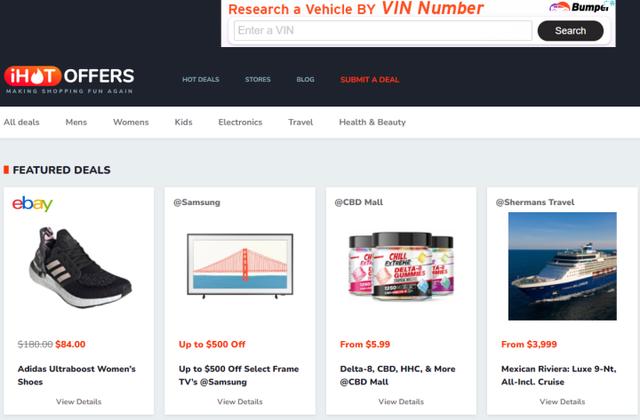This screenshot has height=420, width=640.
Task: Select the Kids category
Action: pos(183,122)
